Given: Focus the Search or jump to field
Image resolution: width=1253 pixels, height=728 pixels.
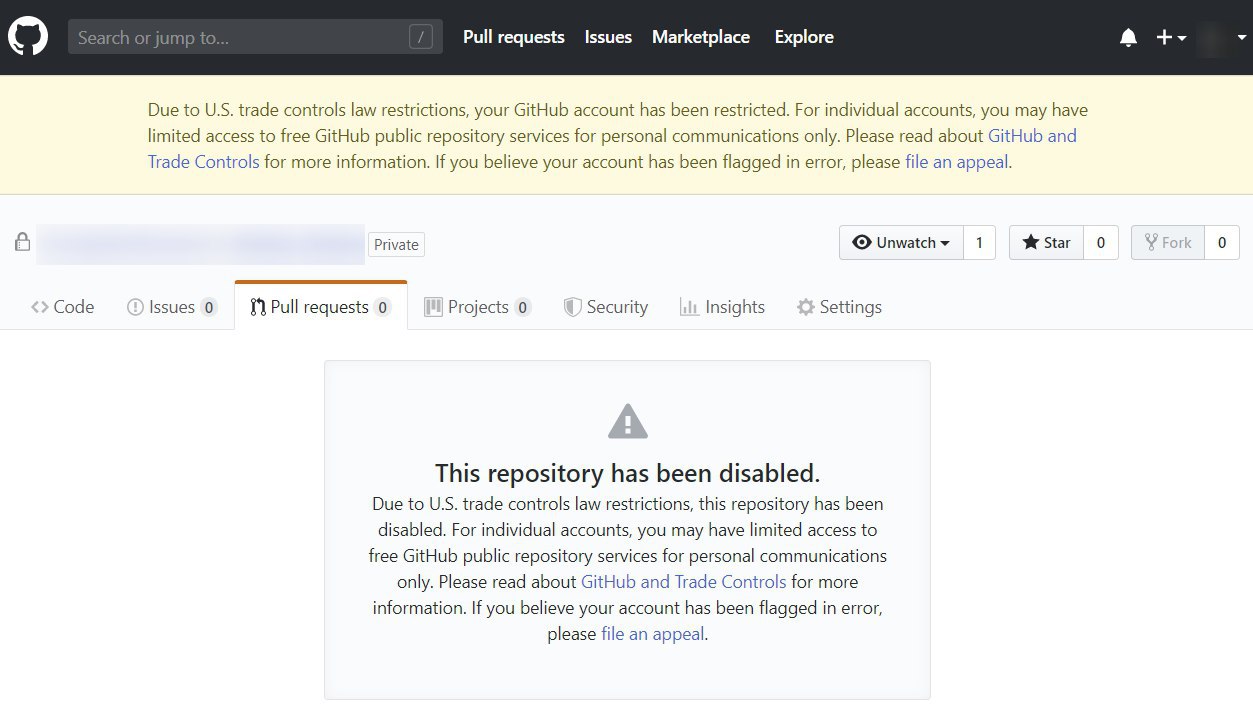Looking at the screenshot, I should (255, 37).
